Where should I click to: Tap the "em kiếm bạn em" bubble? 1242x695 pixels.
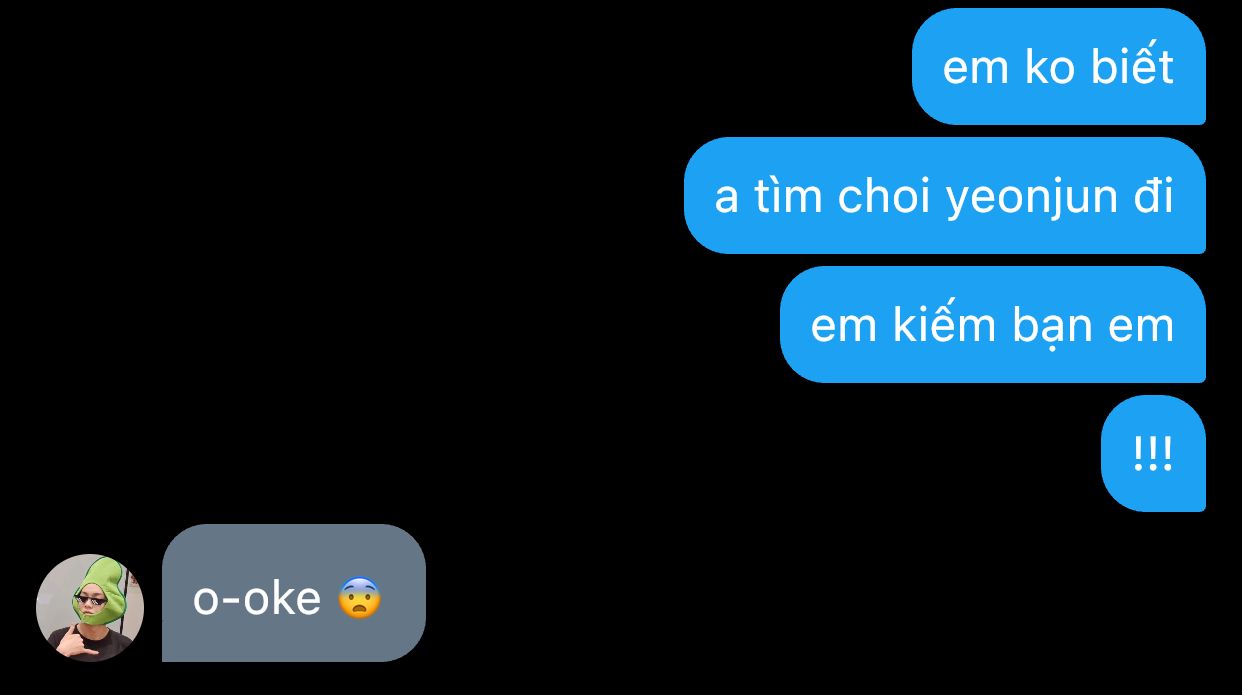992,325
